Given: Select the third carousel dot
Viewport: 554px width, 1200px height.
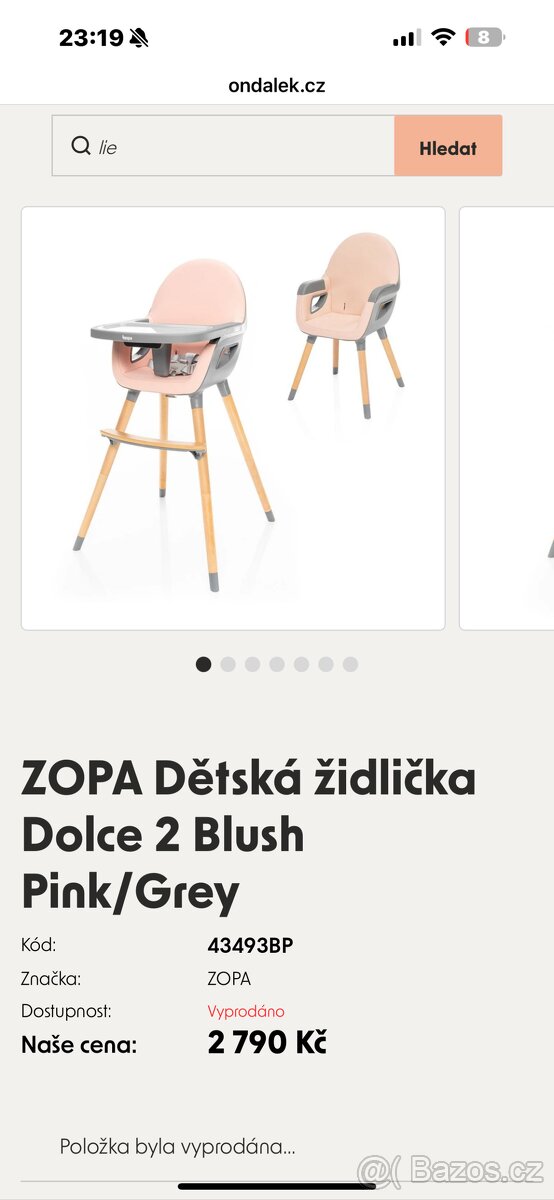Looking at the screenshot, I should tap(252, 664).
